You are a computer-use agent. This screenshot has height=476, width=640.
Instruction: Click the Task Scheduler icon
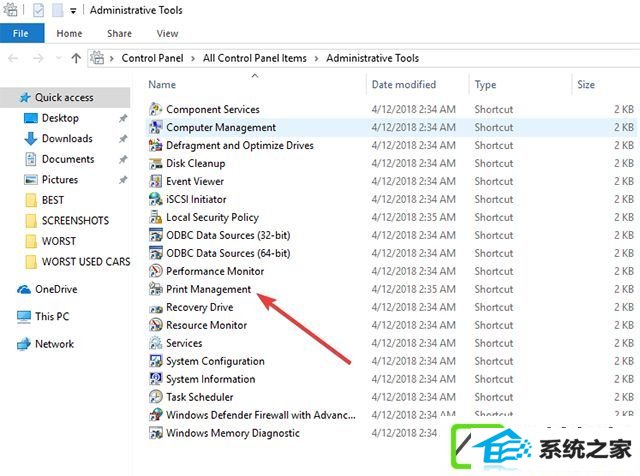point(156,397)
